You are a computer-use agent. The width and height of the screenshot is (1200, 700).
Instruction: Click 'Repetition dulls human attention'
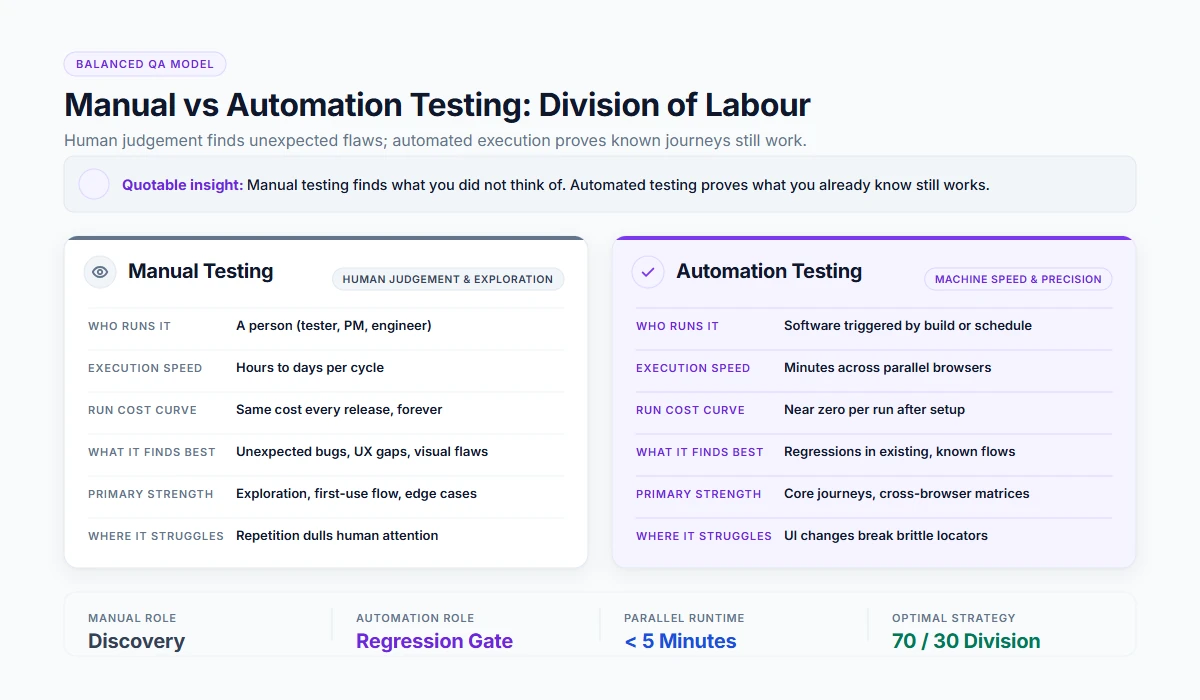click(x=337, y=536)
